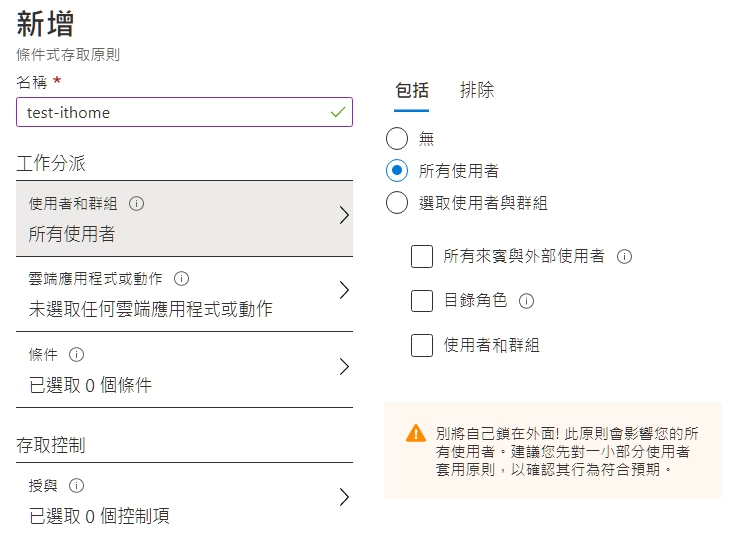Switch to the 包括 tab
This screenshot has height=536, width=737.
(x=412, y=90)
